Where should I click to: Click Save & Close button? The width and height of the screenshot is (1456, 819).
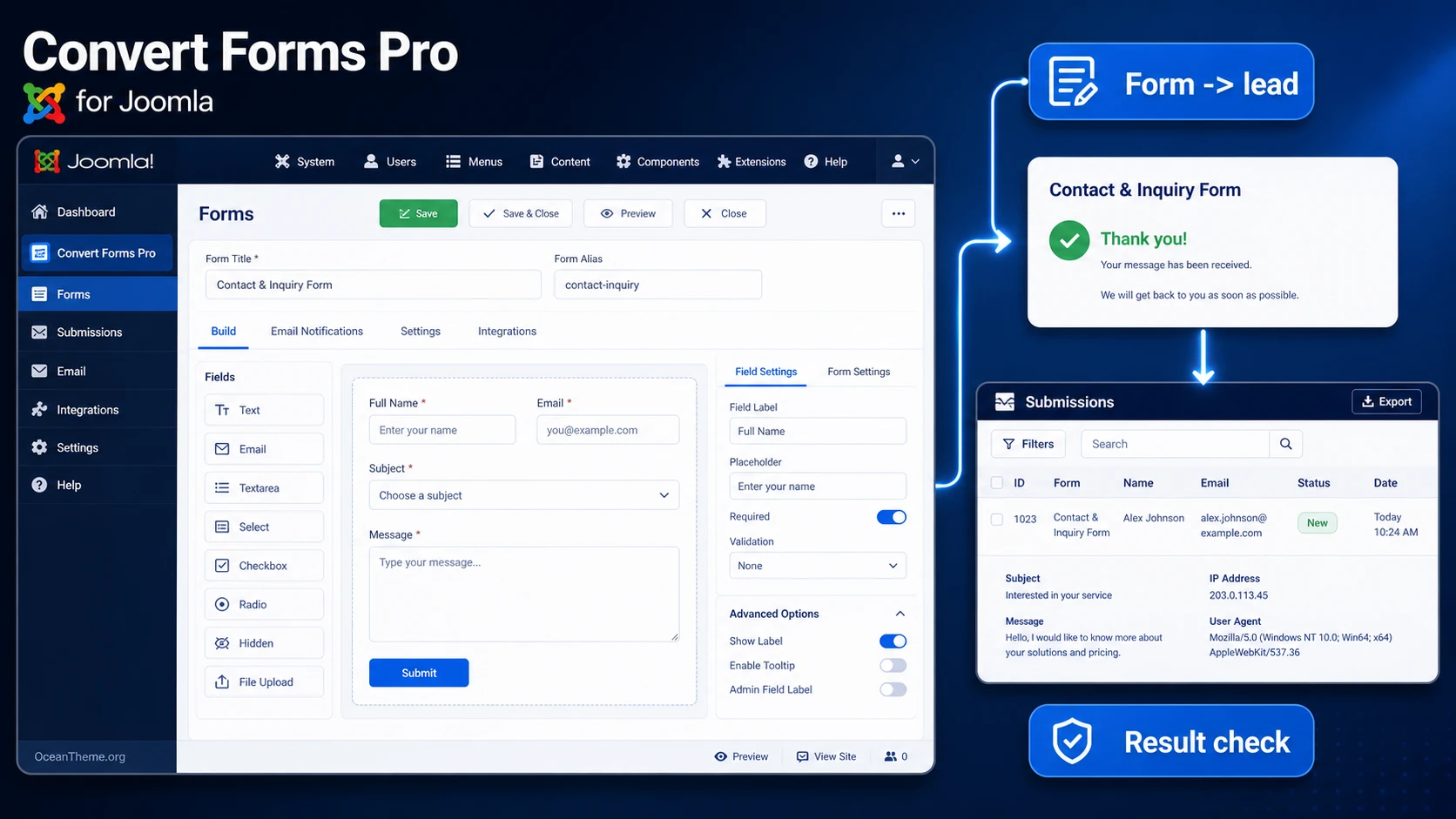521,213
